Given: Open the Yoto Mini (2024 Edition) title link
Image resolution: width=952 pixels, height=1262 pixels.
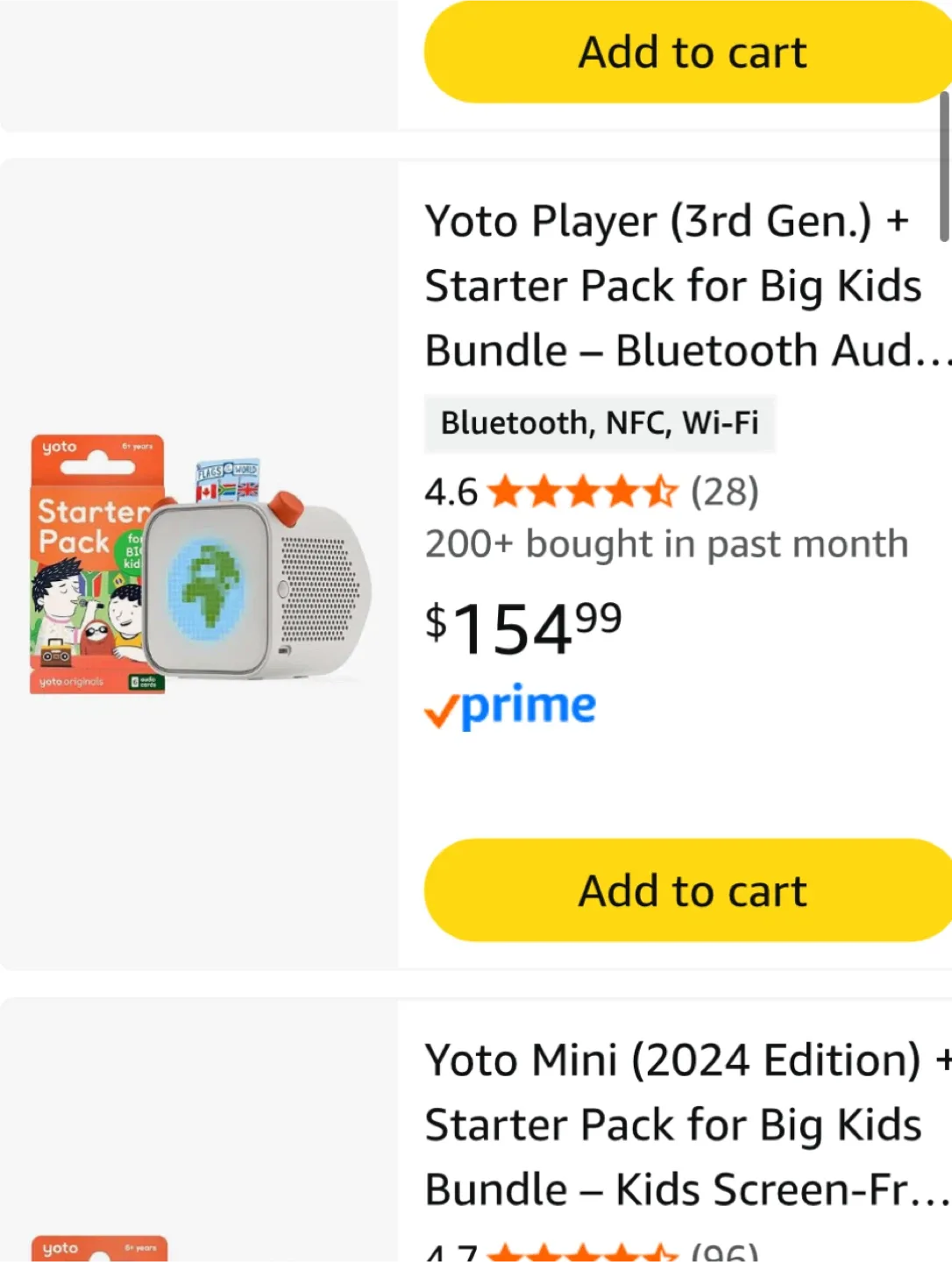Looking at the screenshot, I should [x=673, y=1124].
